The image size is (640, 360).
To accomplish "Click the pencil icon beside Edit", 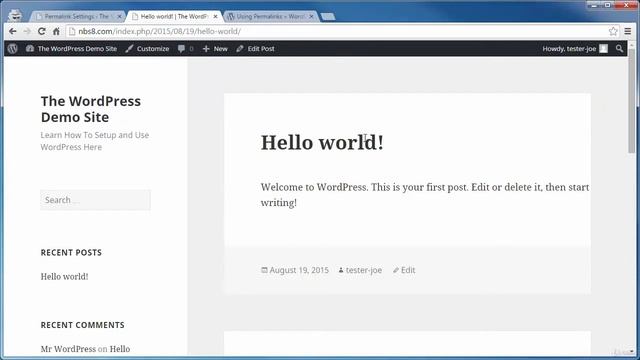I will coord(396,270).
